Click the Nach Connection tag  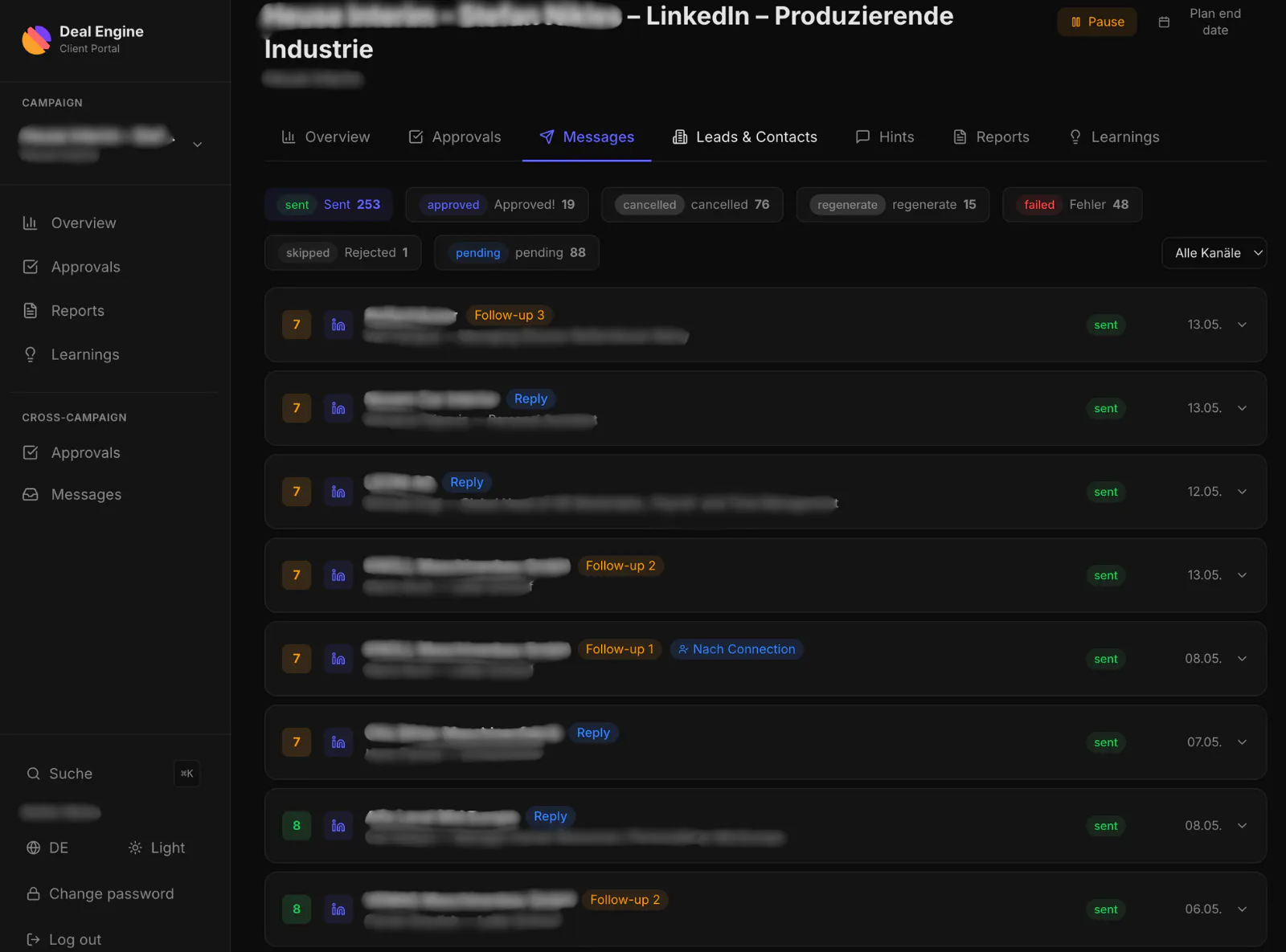pyautogui.click(x=737, y=649)
